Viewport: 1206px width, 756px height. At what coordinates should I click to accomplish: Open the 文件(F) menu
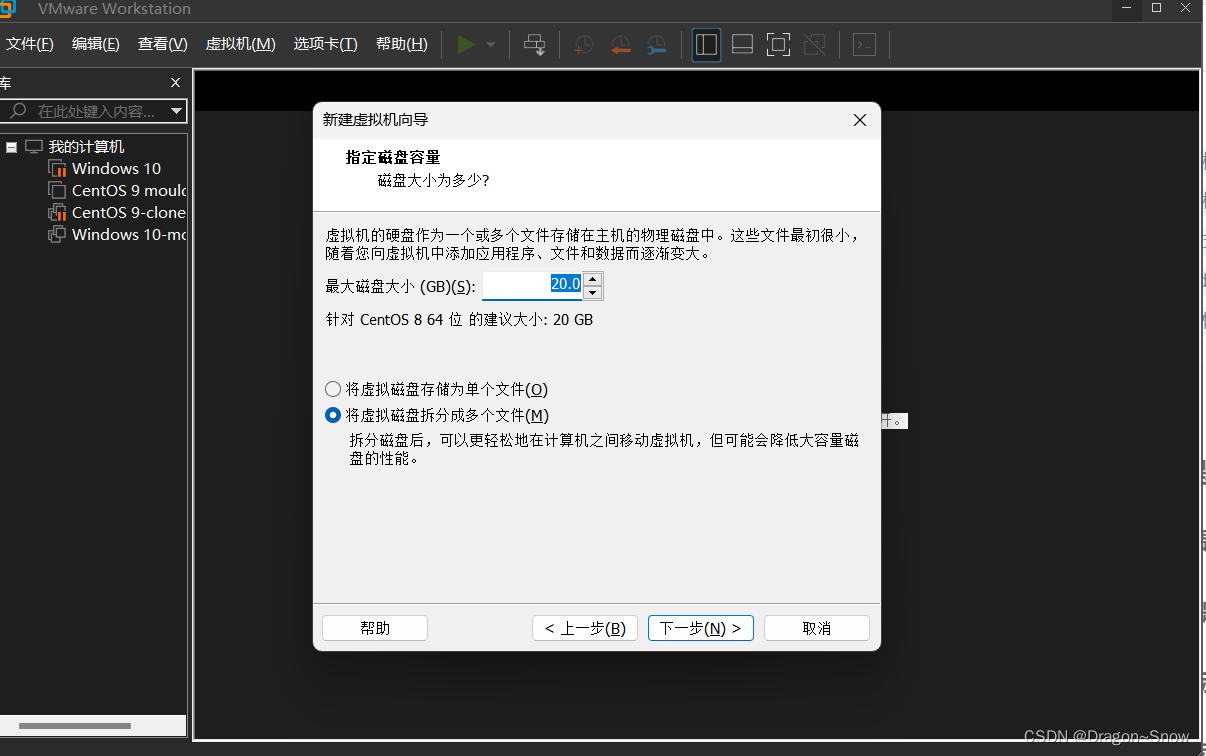(29, 44)
